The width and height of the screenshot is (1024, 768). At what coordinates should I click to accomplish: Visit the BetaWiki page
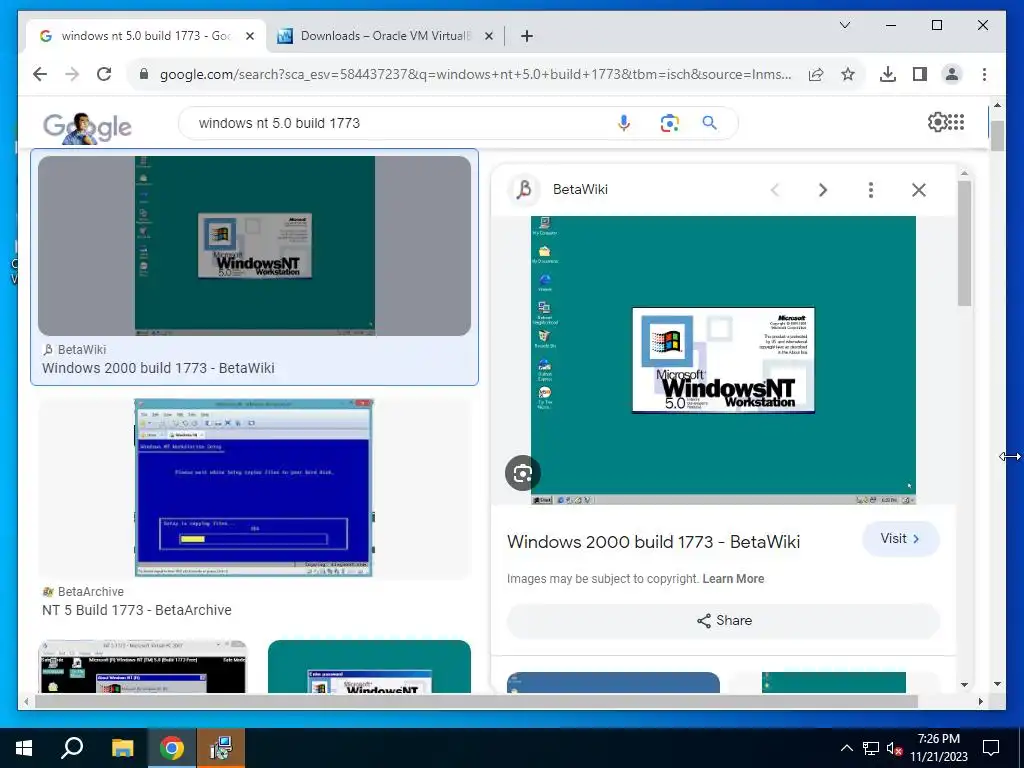(901, 539)
